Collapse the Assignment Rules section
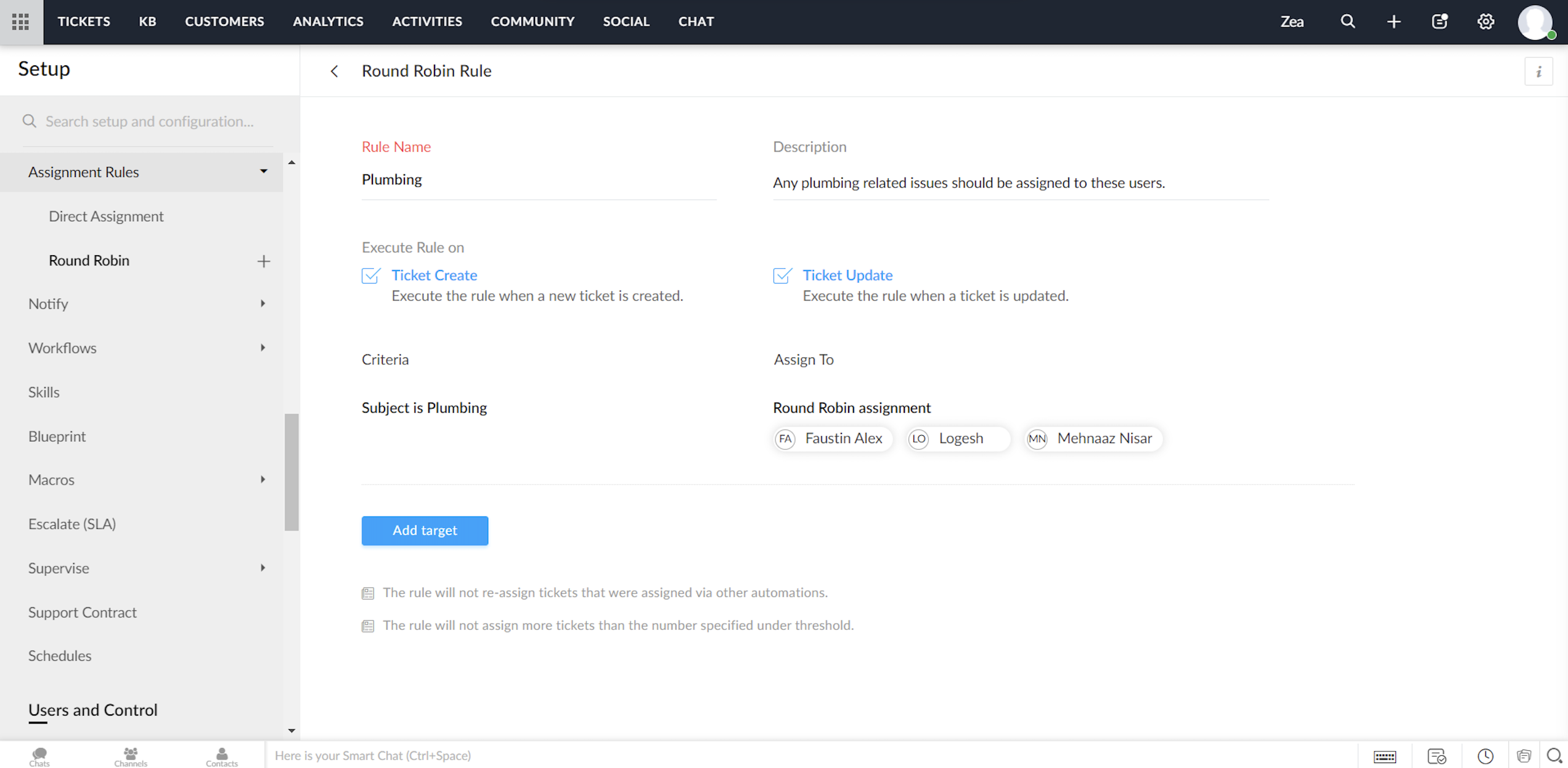The image size is (1568, 768). point(263,172)
